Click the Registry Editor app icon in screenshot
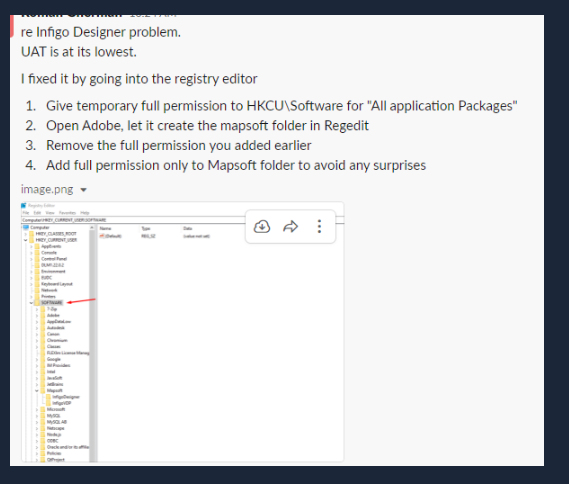Image resolution: width=569 pixels, height=484 pixels. [24, 206]
